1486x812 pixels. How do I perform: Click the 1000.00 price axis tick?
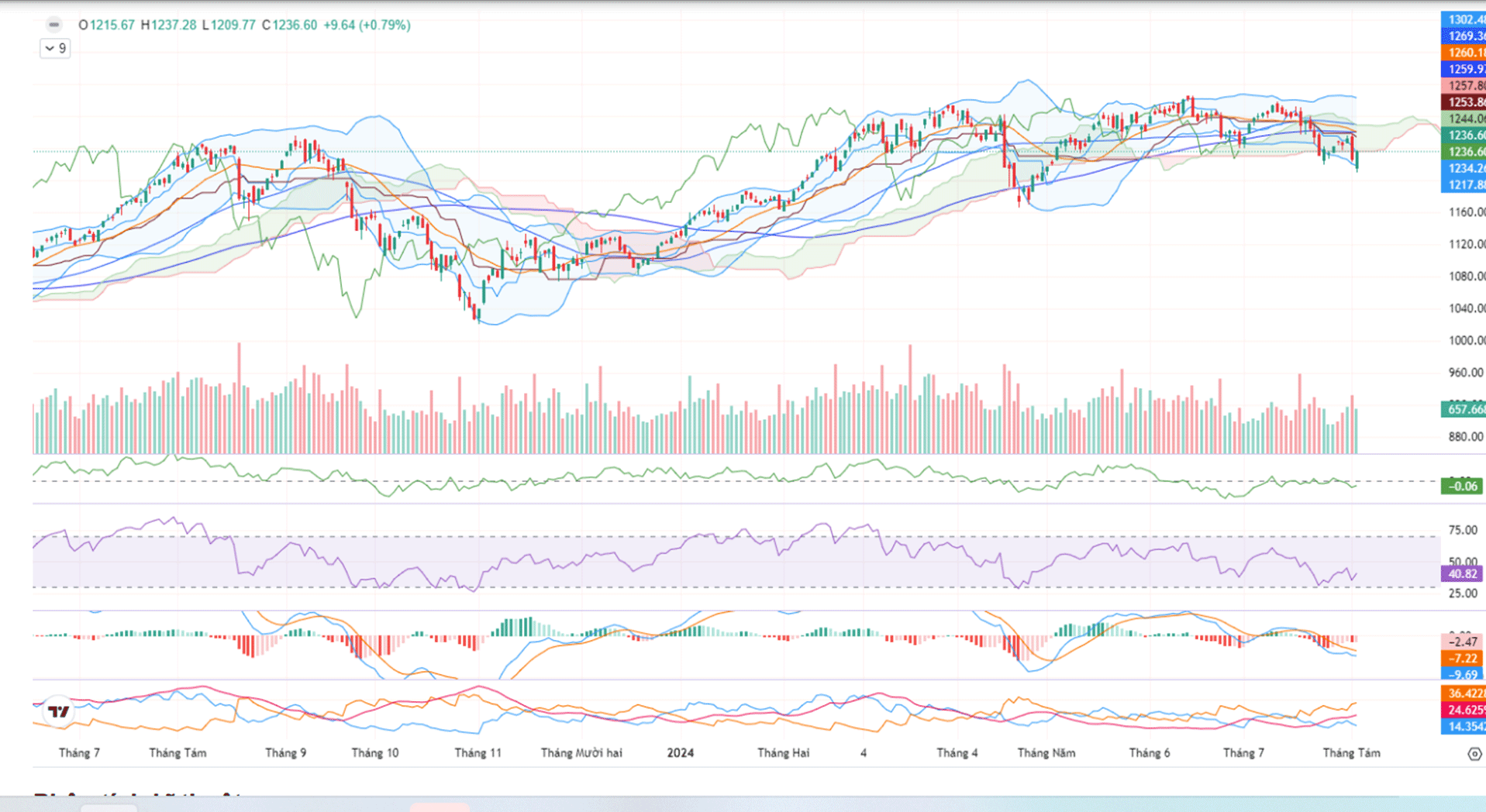[x=1467, y=340]
